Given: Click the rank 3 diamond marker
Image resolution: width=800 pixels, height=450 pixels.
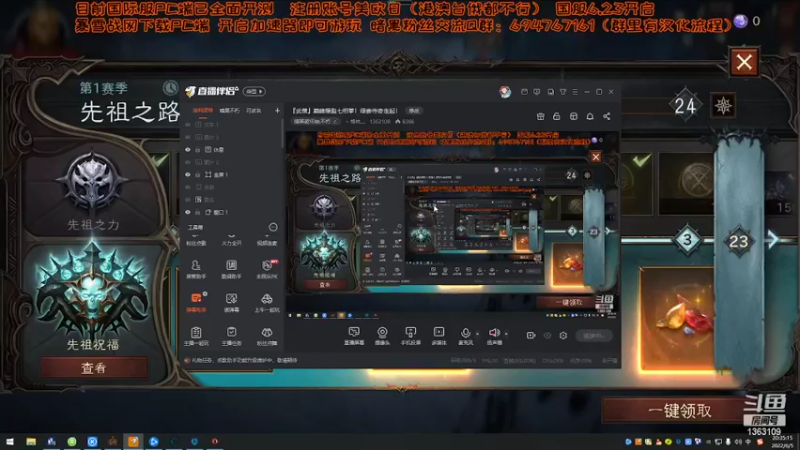Looking at the screenshot, I should coord(687,240).
